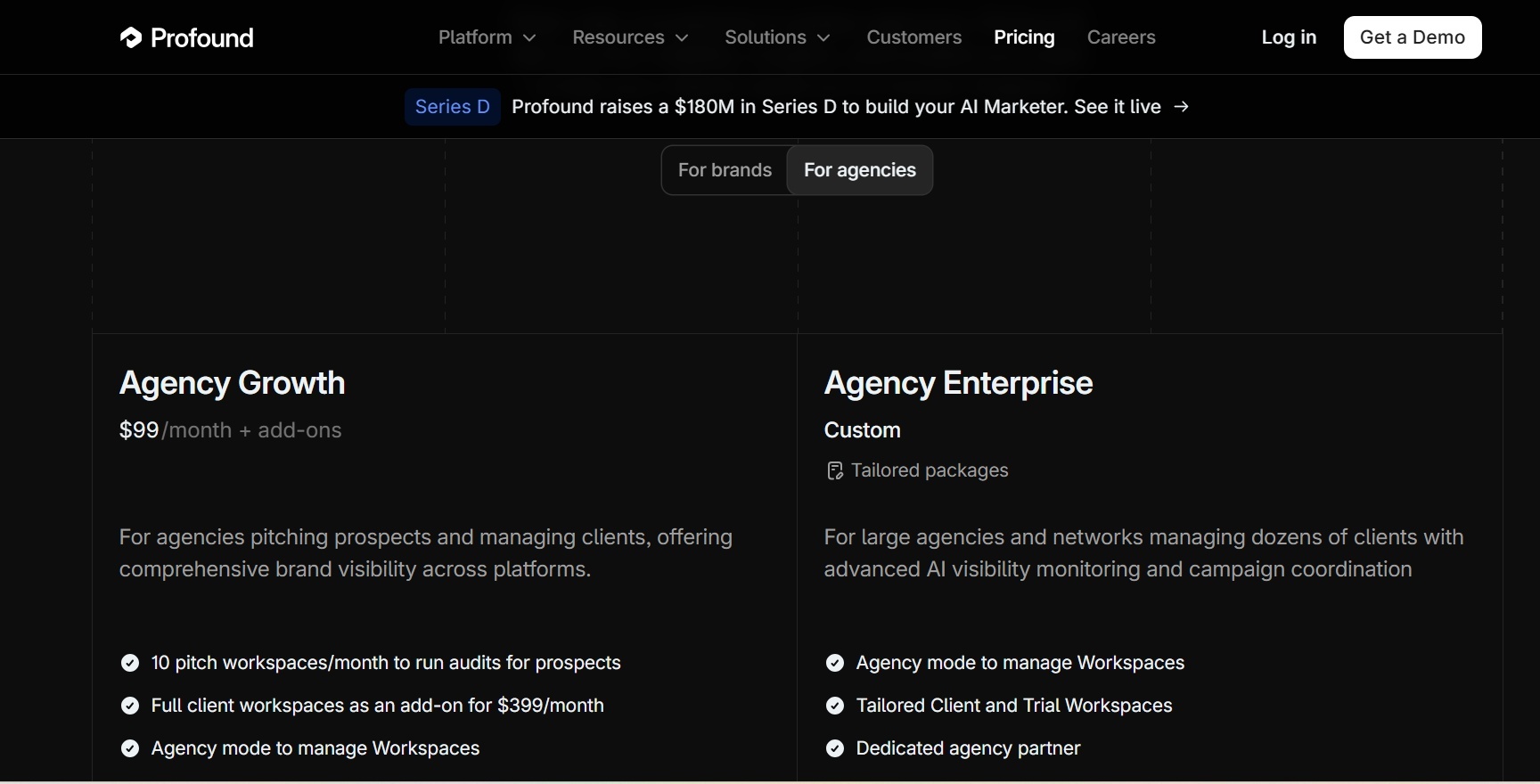The image size is (1540, 784).
Task: Click the 'Dedicated agency partner' text
Action: 969,748
